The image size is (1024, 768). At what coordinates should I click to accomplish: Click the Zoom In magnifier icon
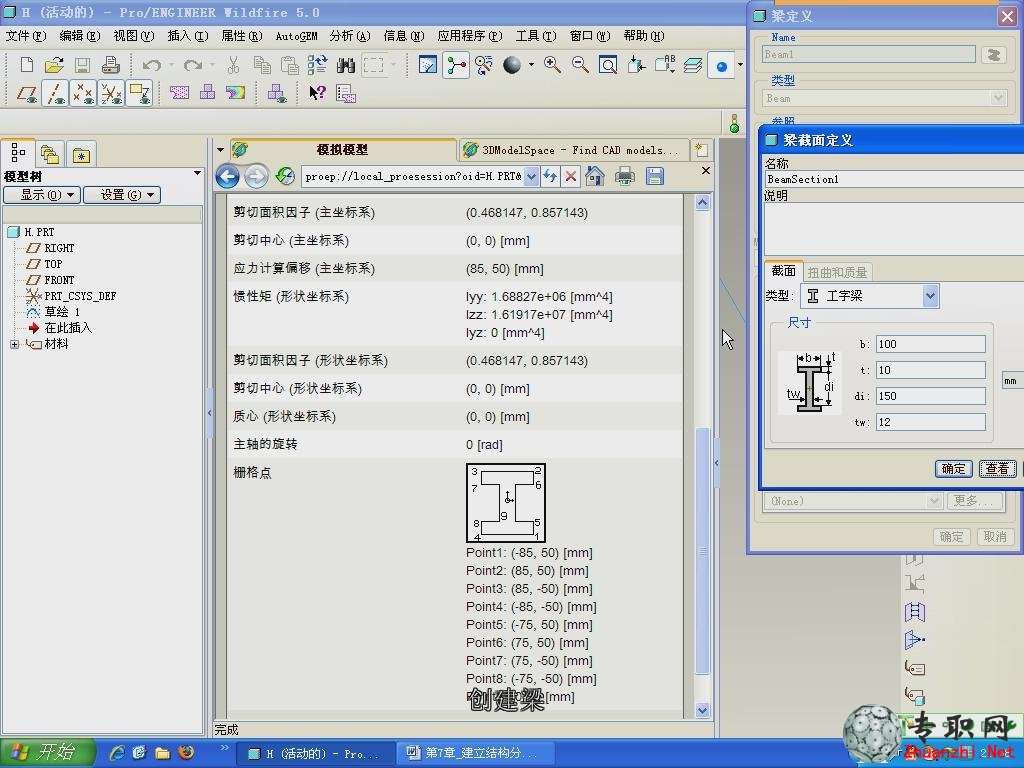point(552,65)
